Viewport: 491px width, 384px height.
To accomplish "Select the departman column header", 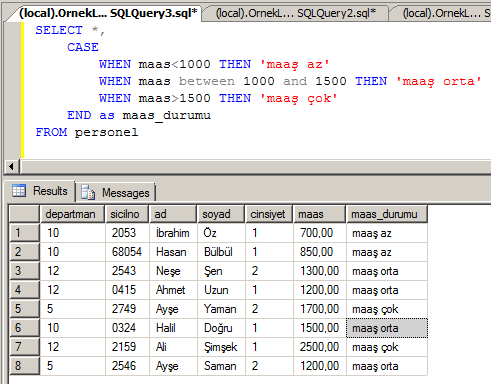I will pos(73,214).
